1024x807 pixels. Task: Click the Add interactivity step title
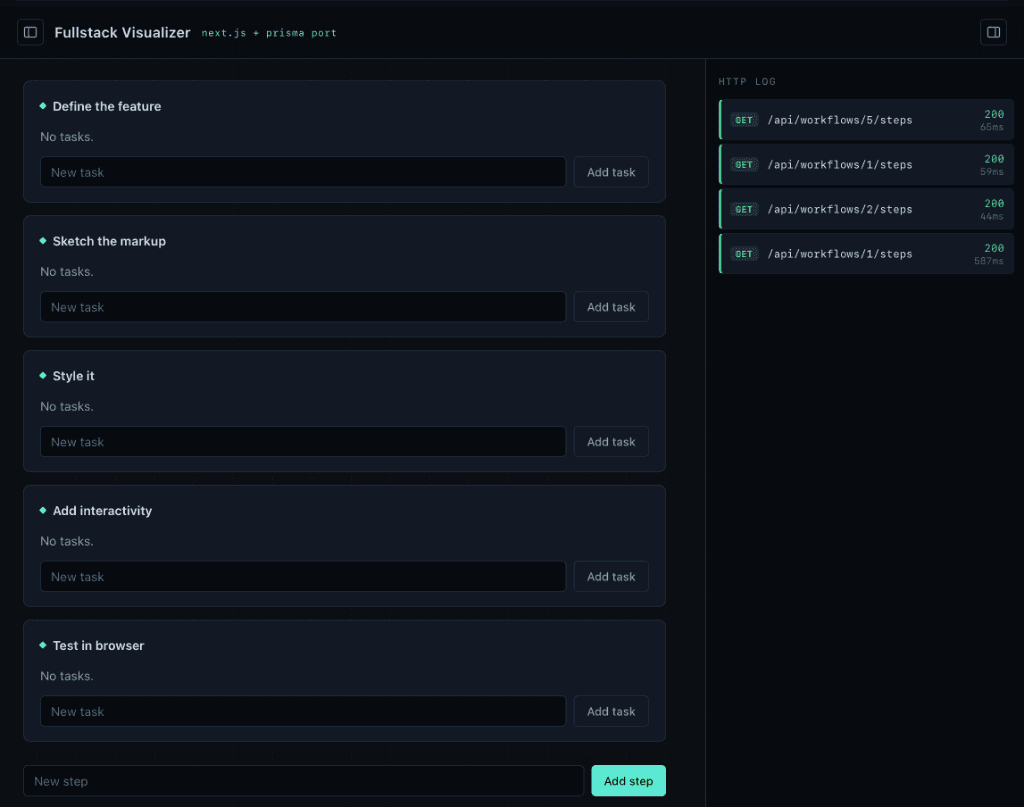coord(102,511)
